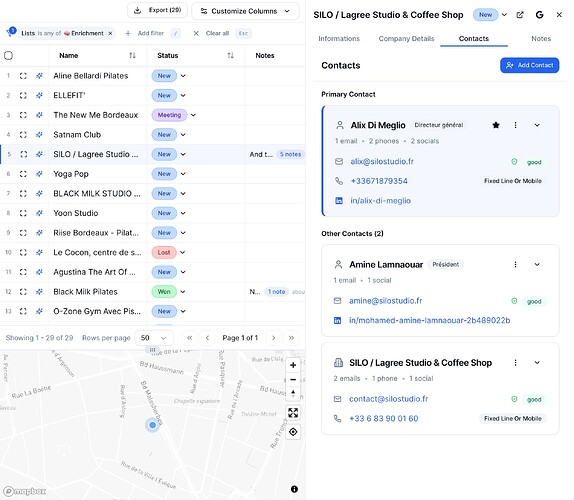Close the SILO detail panel
The image size is (574, 500).
pyautogui.click(x=559, y=15)
